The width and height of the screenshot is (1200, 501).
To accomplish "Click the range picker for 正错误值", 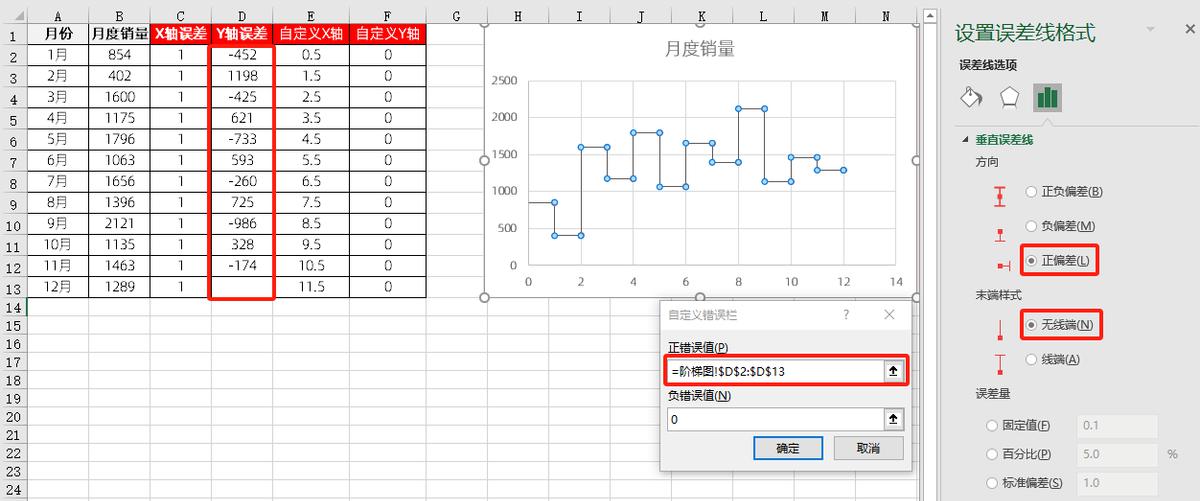I will tap(894, 370).
